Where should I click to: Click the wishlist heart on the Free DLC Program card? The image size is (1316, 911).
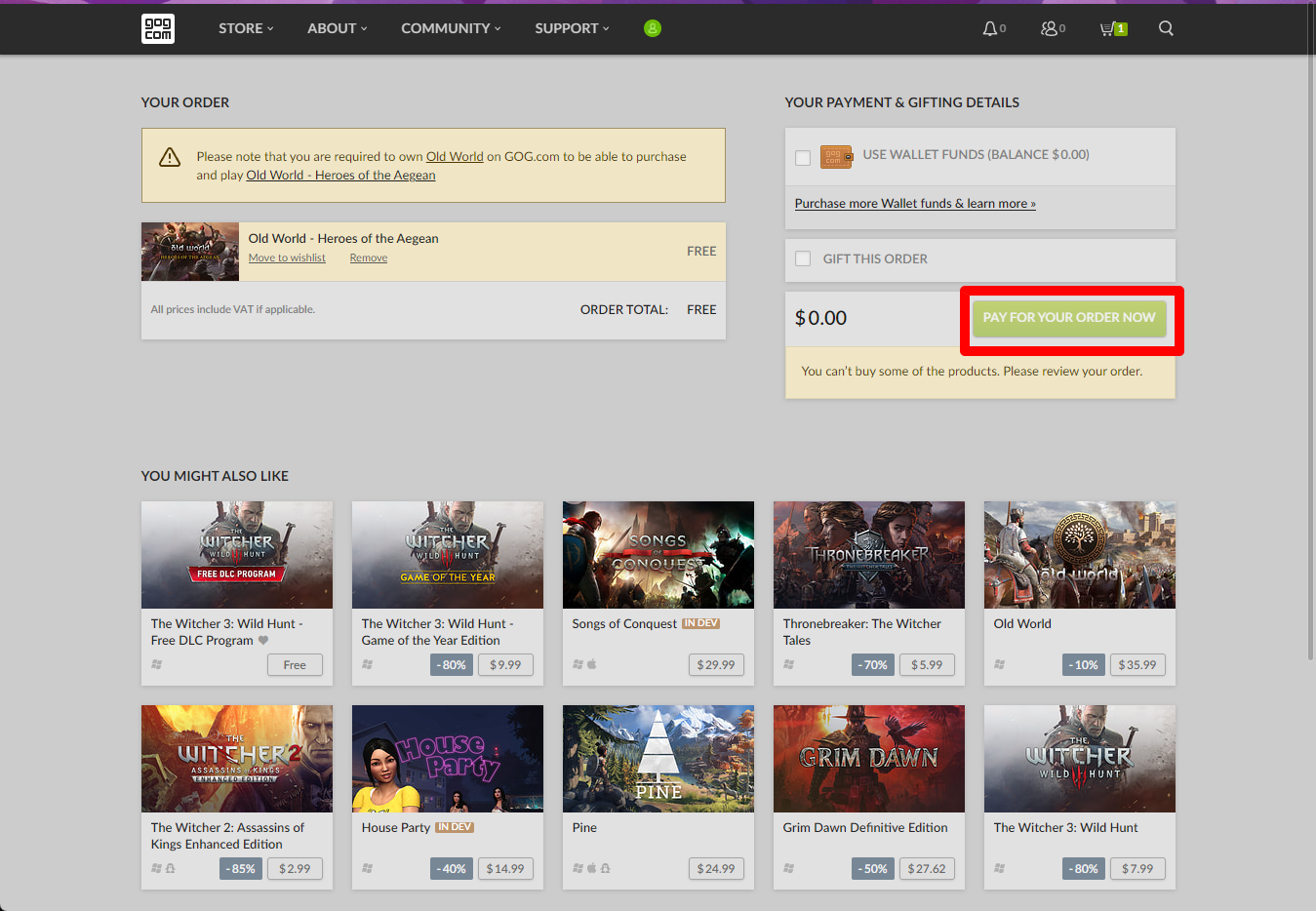click(263, 640)
